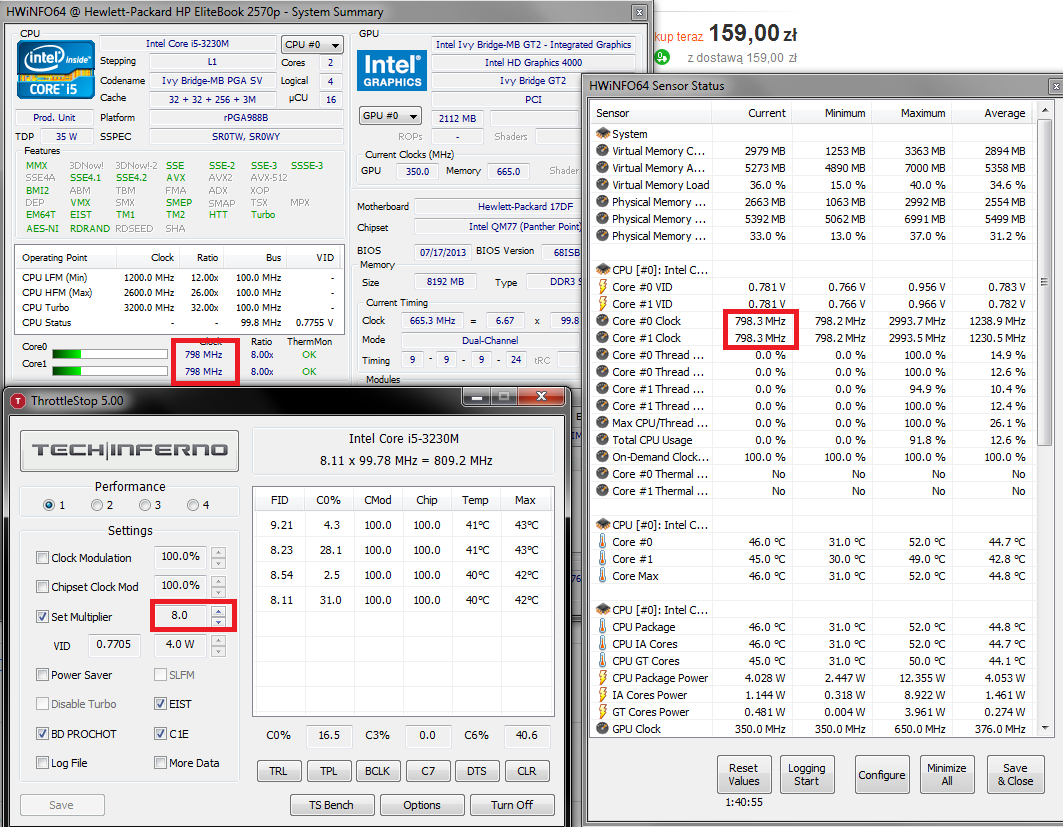Screen dimensions: 1063x827
Task: Enable the More Data checkbox
Action: coord(161,763)
